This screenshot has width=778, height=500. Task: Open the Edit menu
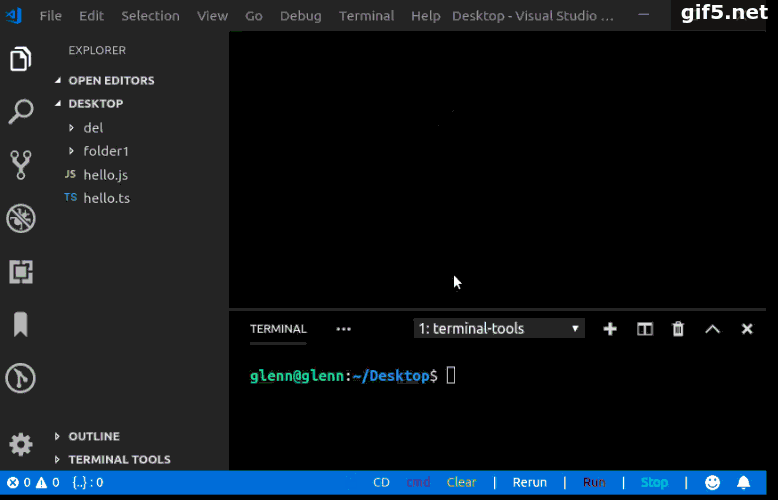point(91,16)
